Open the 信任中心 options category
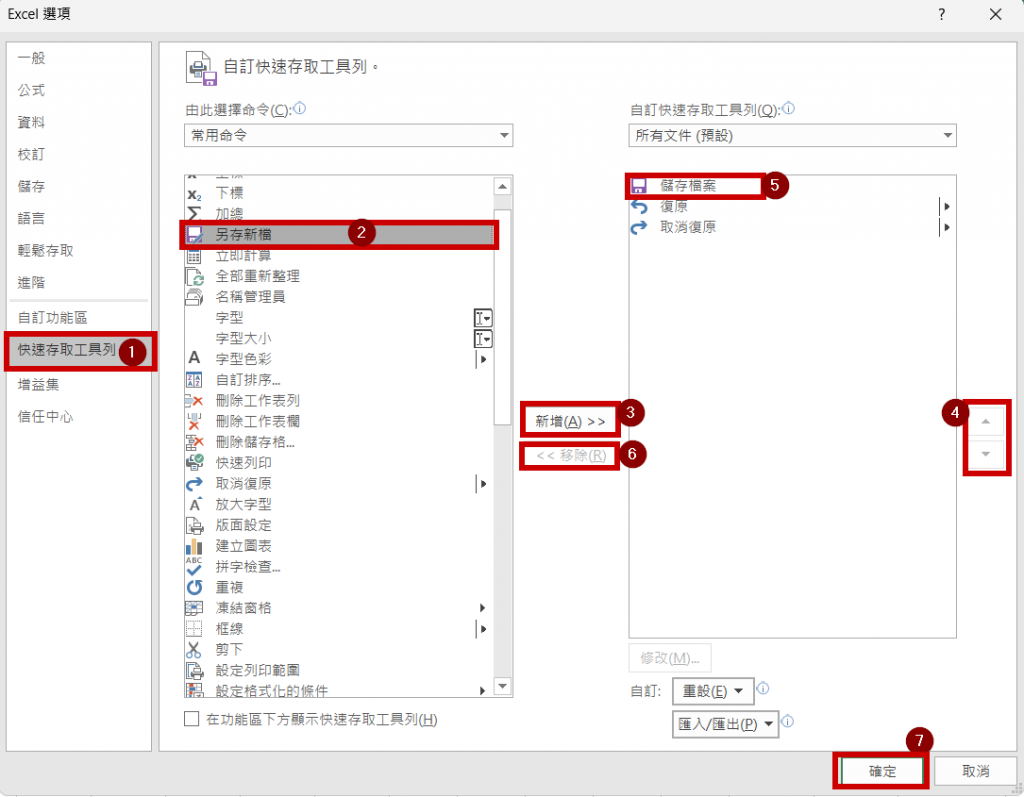Viewport: 1024px width, 797px height. (x=45, y=417)
